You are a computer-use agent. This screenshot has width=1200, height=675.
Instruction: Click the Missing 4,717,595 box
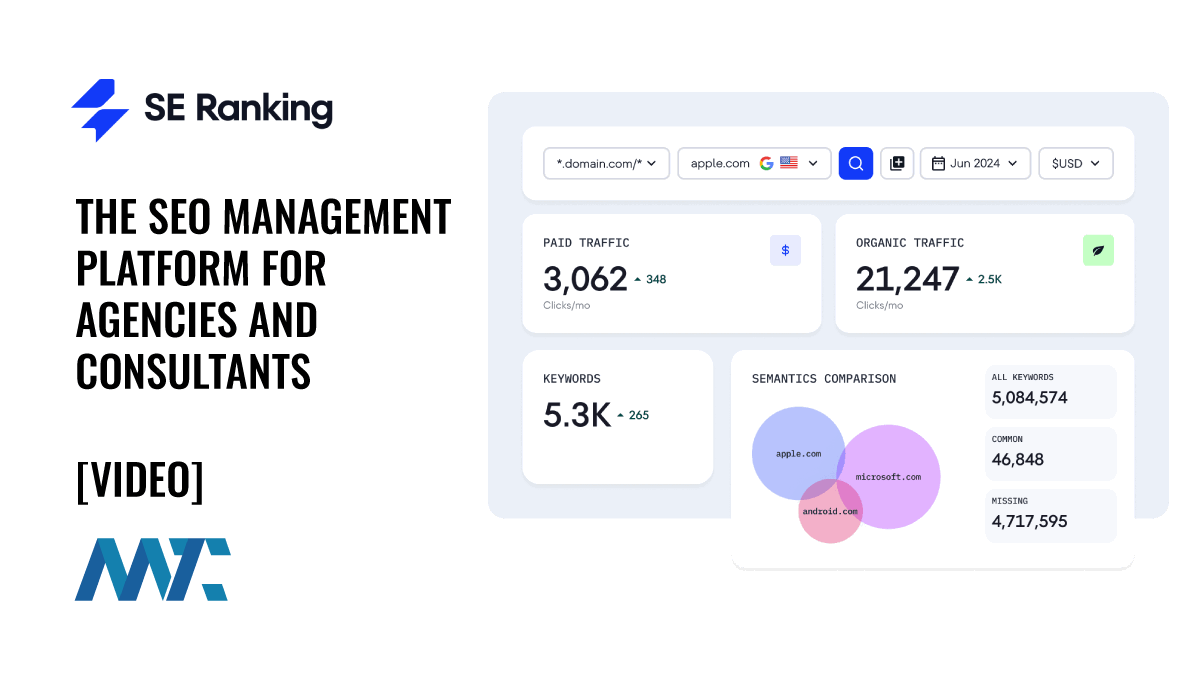coord(1051,515)
